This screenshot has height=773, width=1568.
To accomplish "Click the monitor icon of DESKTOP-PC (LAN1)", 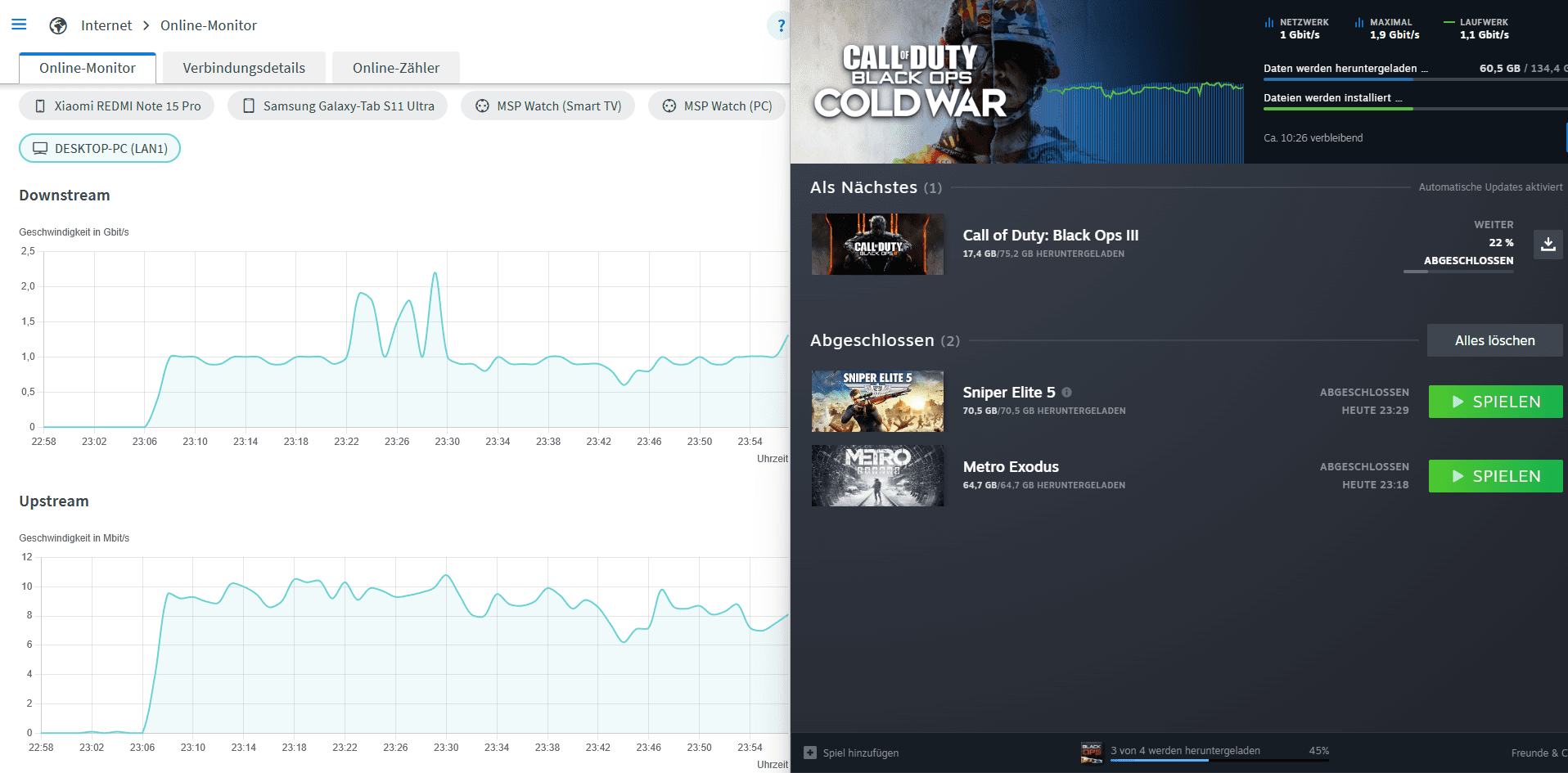I will [40, 149].
